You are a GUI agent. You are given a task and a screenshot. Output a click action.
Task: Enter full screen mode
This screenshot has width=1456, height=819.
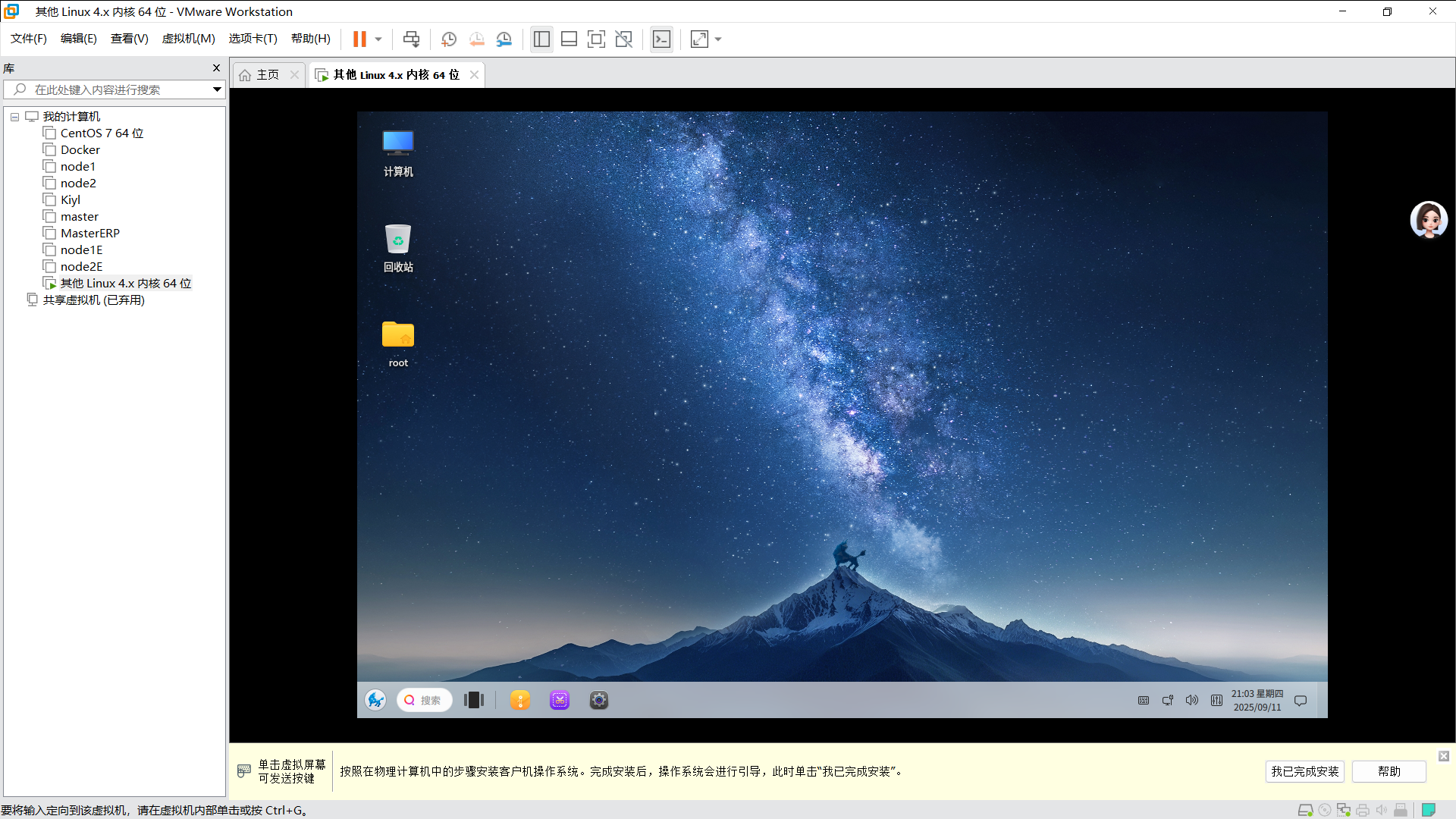point(597,39)
